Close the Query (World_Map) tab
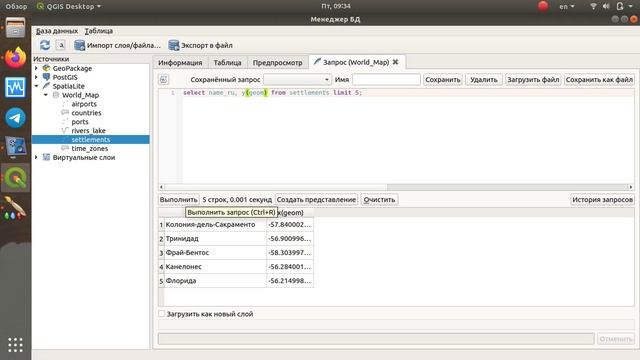Image resolution: width=640 pixels, height=360 pixels. (x=396, y=62)
